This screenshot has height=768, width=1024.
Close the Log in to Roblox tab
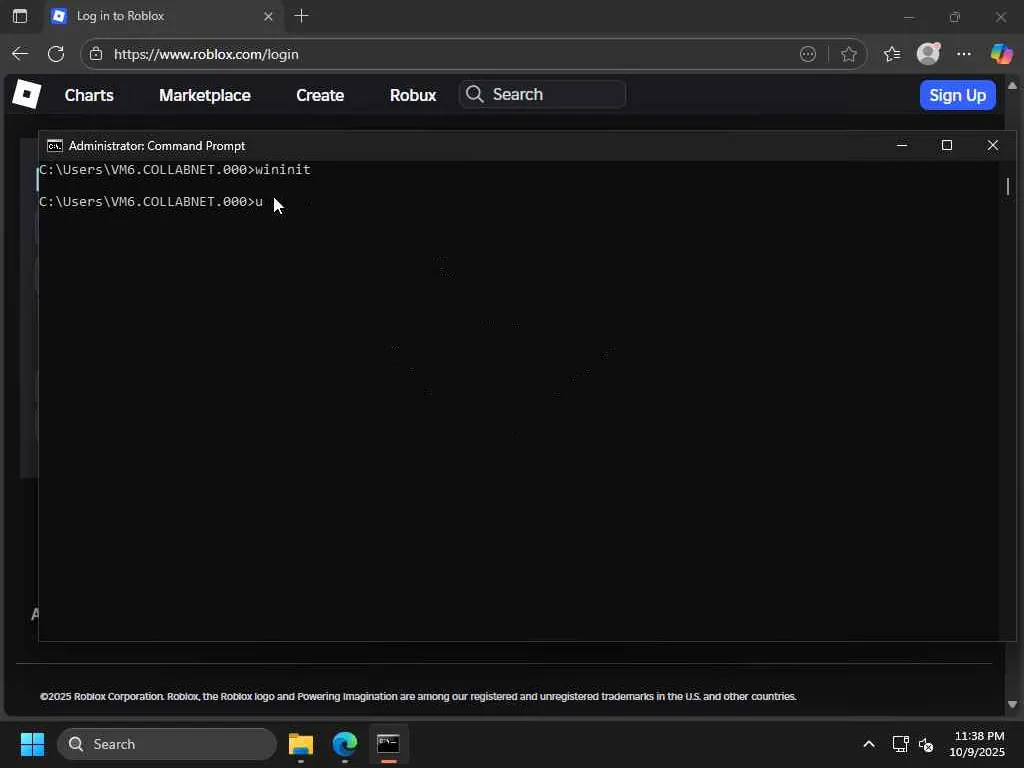tap(268, 16)
